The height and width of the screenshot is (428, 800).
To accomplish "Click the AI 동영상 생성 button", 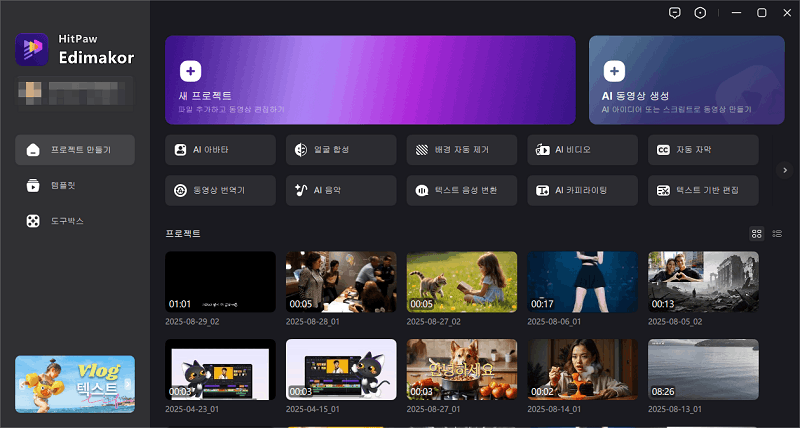I will (686, 80).
